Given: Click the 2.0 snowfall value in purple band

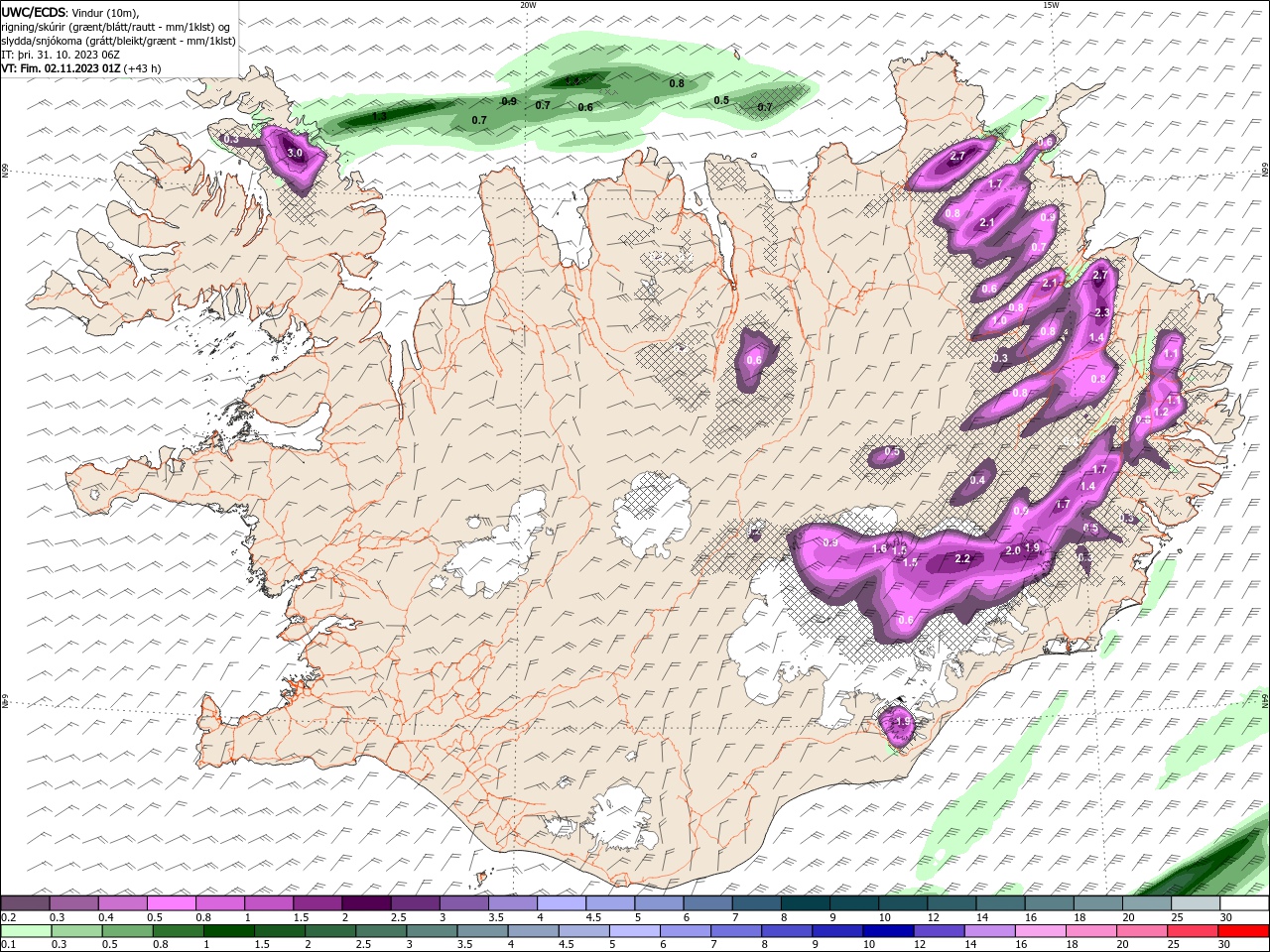Looking at the screenshot, I should point(1012,551).
